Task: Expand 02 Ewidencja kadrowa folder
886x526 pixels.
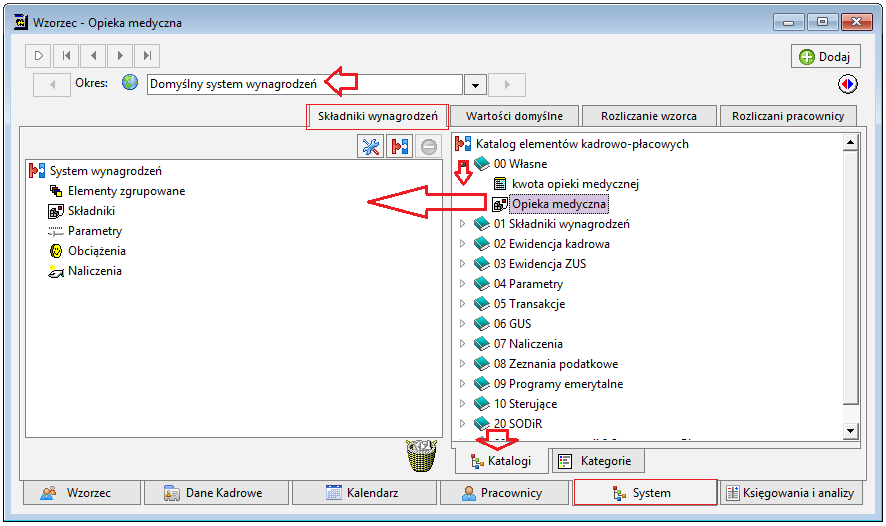Action: 462,244
